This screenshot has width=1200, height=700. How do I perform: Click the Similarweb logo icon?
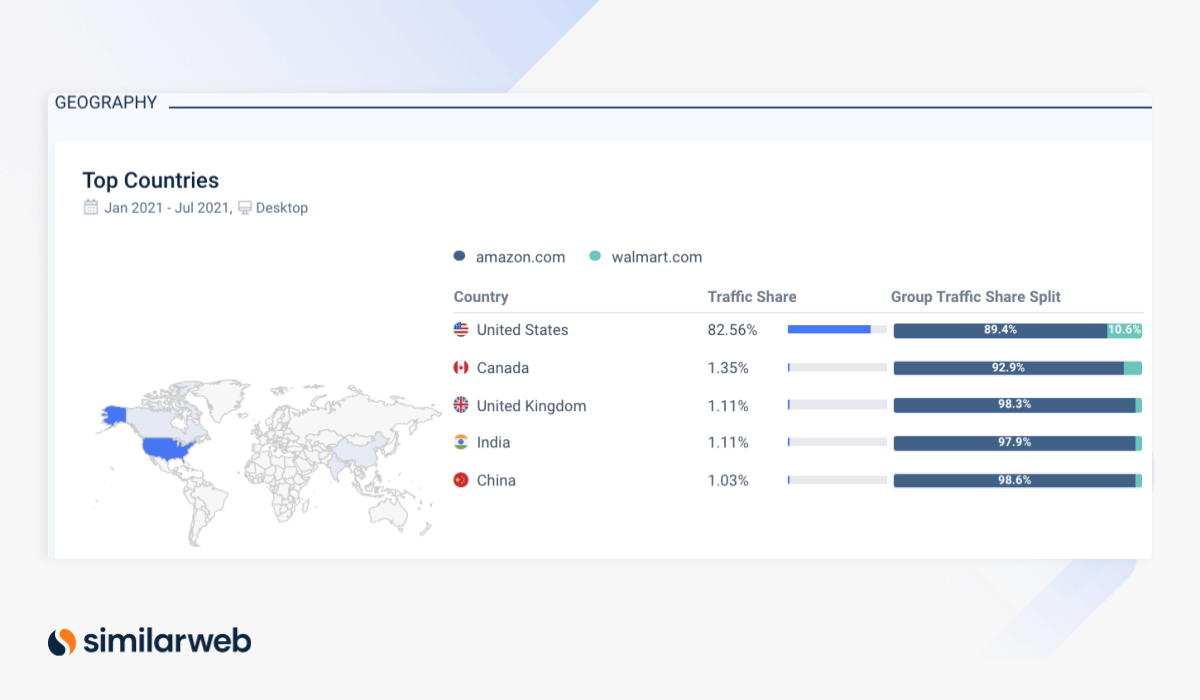tap(62, 641)
